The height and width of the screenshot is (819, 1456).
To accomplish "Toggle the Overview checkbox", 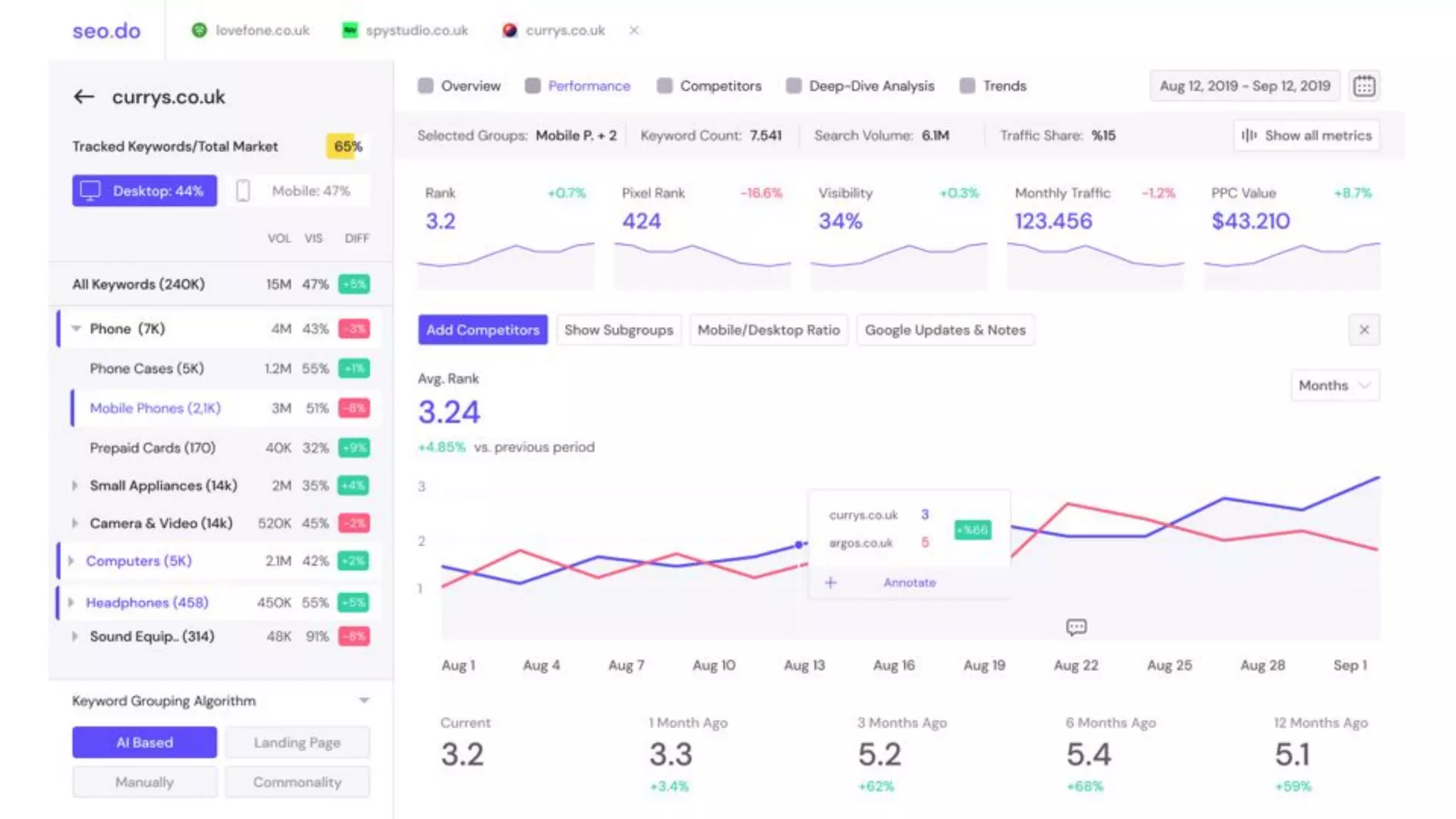I will tap(426, 86).
